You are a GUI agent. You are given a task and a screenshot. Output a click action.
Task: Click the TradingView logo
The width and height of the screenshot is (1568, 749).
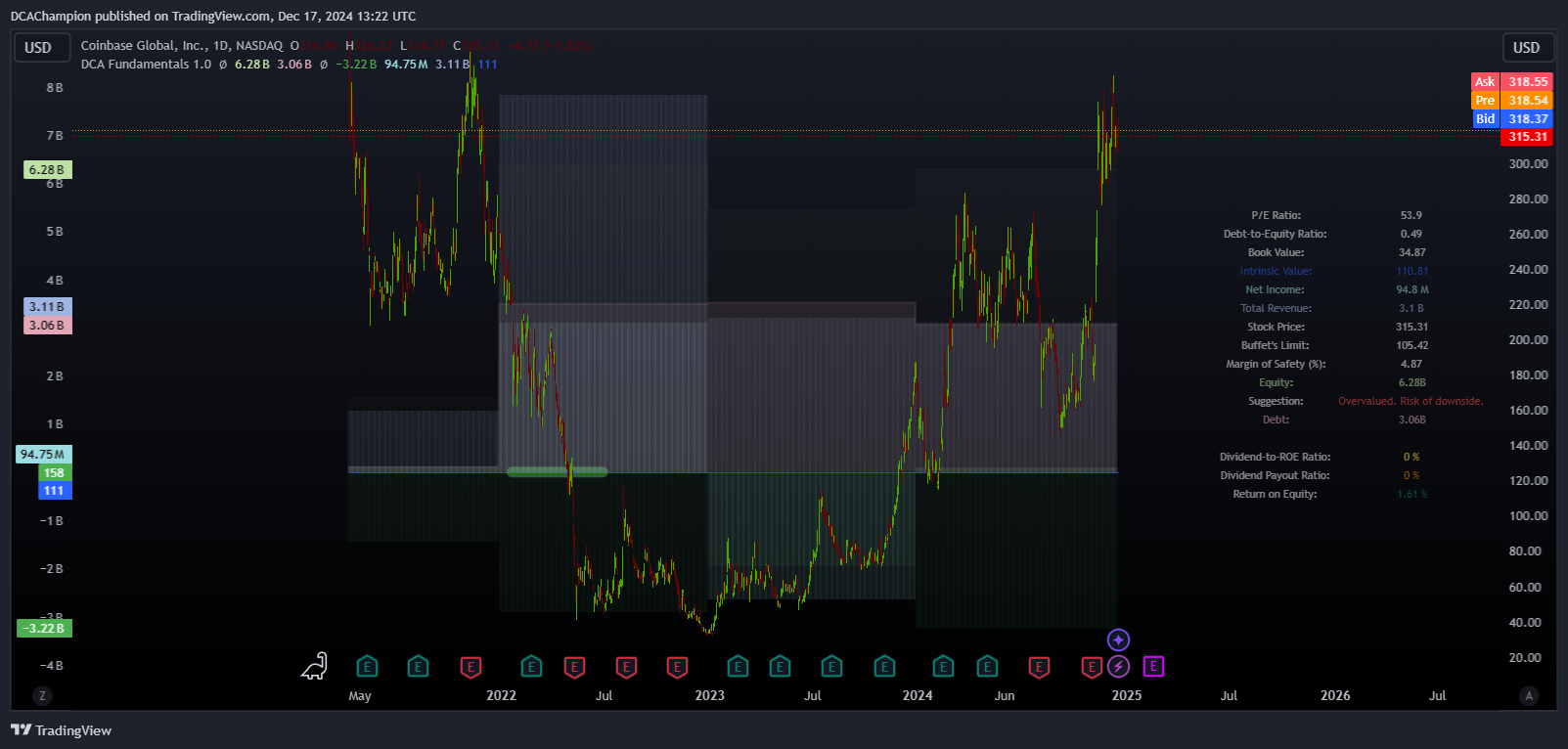(61, 730)
